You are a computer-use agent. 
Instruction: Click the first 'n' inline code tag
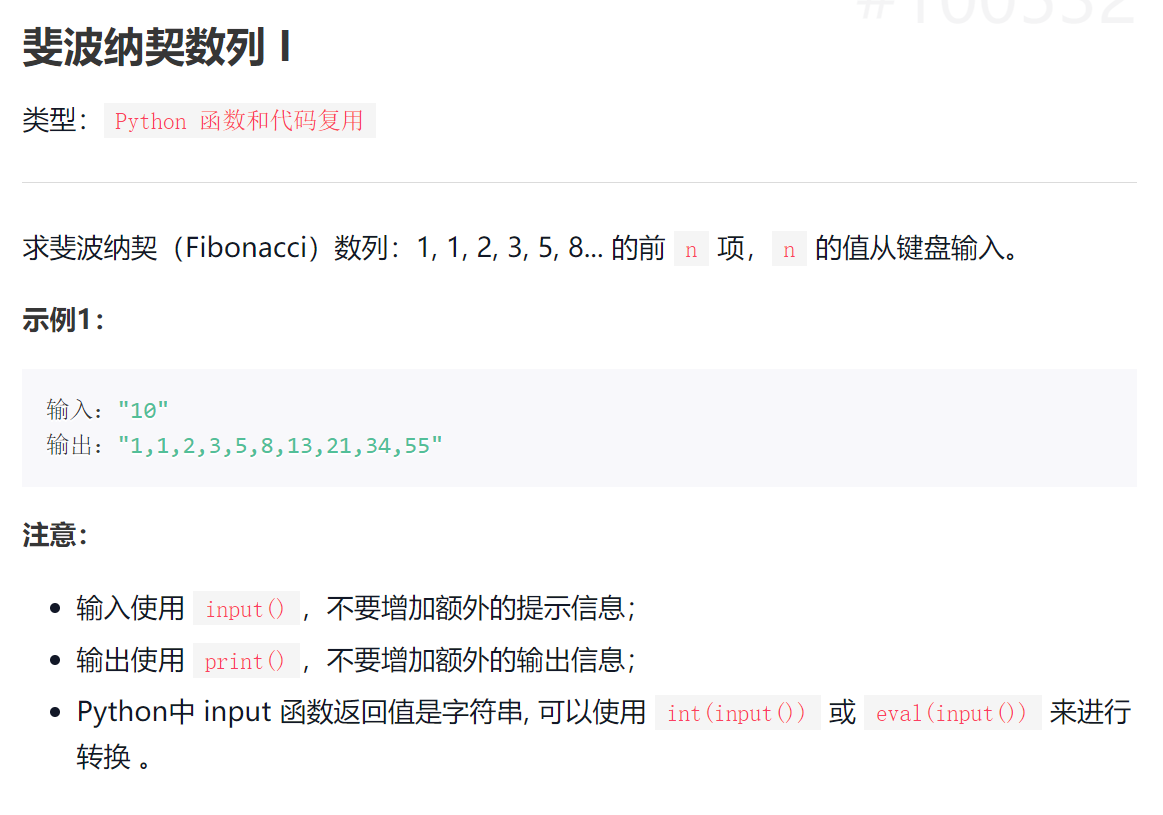click(x=690, y=247)
